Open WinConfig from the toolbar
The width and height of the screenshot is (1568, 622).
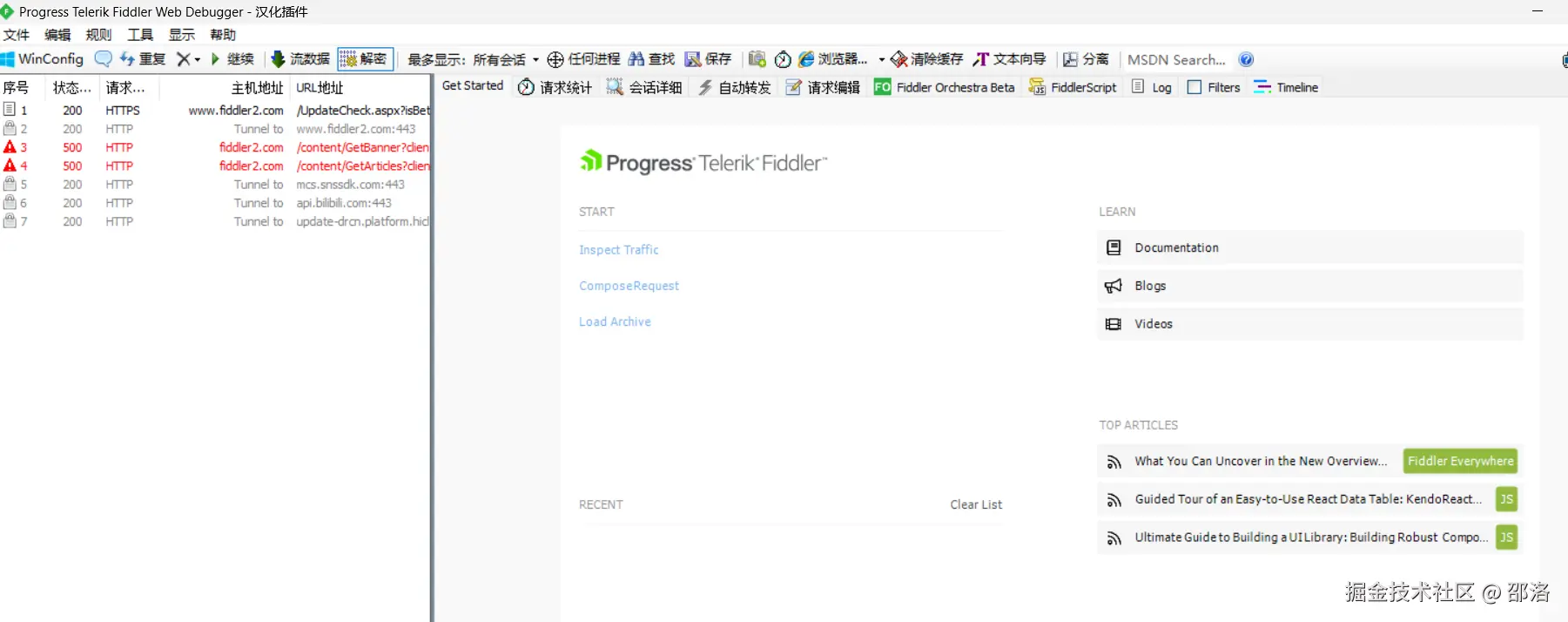(x=42, y=59)
